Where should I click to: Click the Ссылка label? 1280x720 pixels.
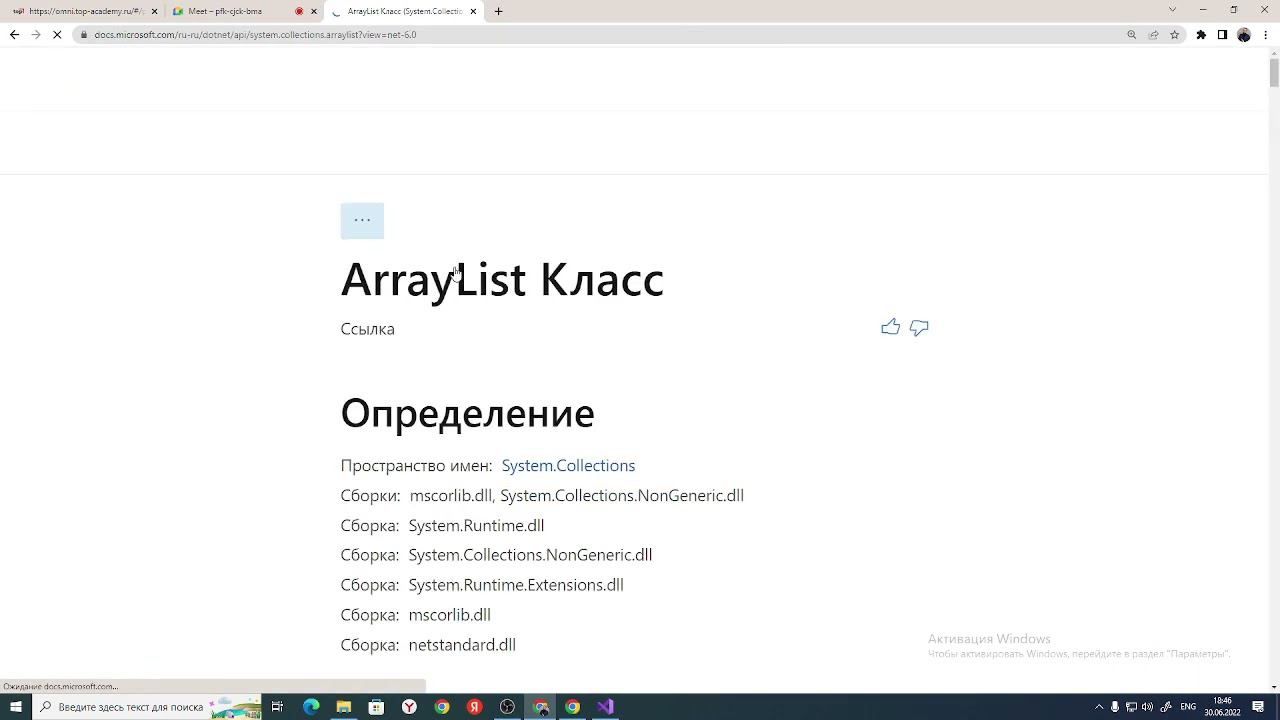pyautogui.click(x=367, y=329)
